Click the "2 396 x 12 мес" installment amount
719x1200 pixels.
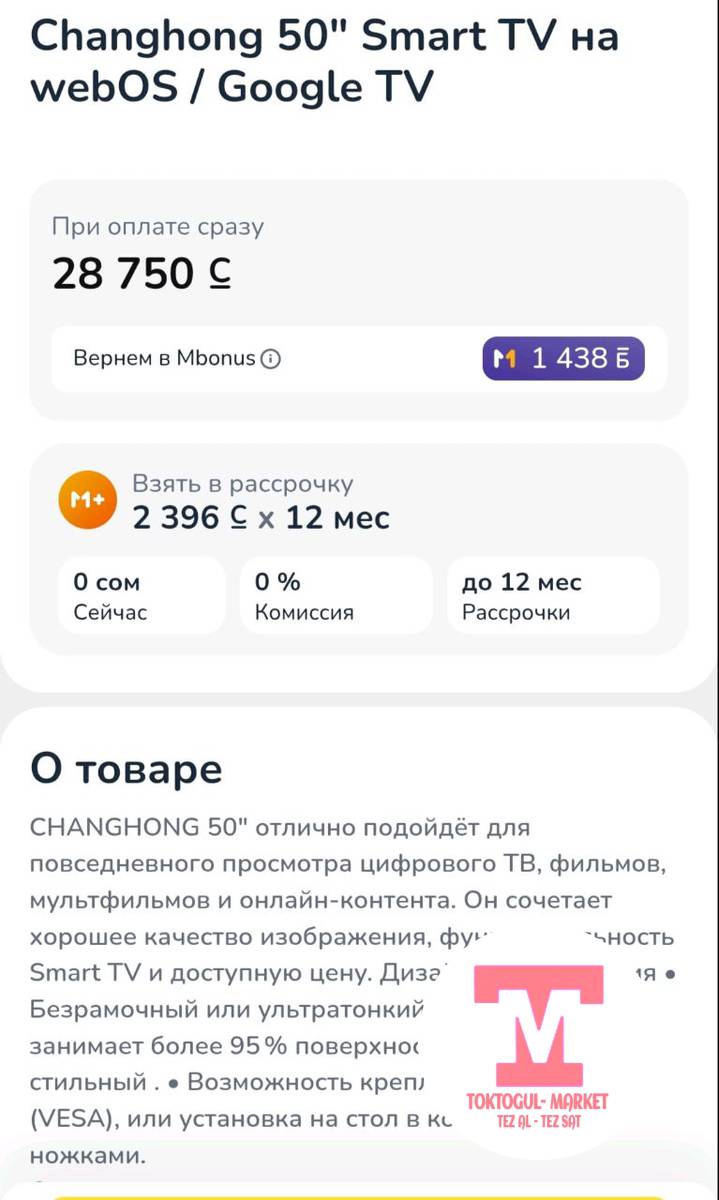point(261,518)
